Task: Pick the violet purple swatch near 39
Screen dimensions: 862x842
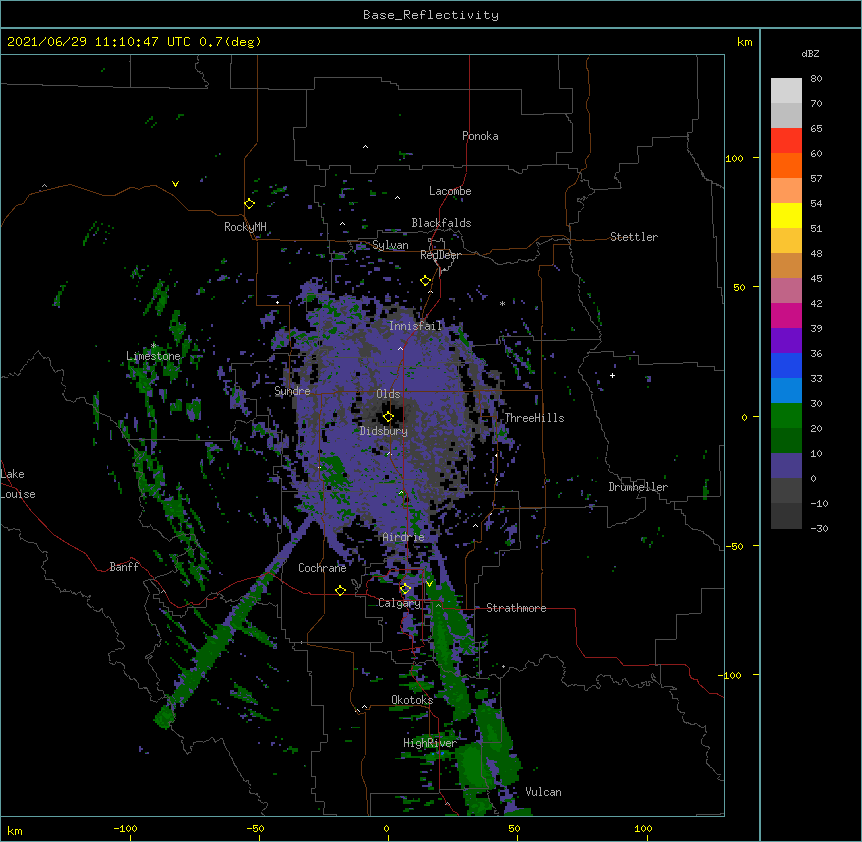Action: coord(786,341)
